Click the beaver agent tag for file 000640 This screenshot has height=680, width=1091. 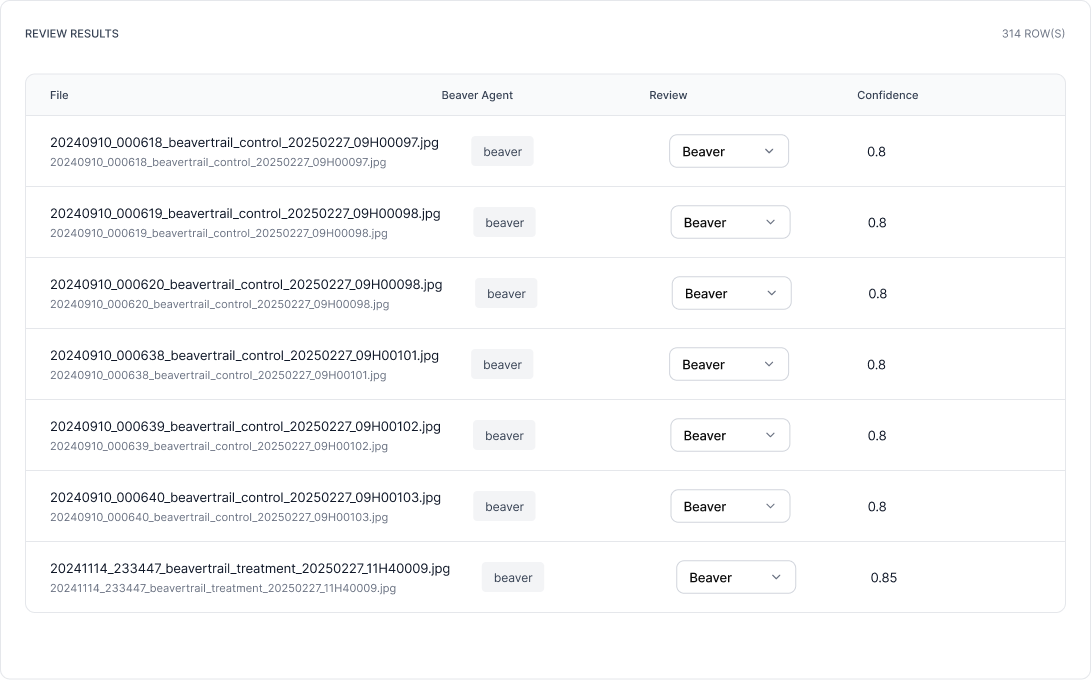(x=505, y=507)
